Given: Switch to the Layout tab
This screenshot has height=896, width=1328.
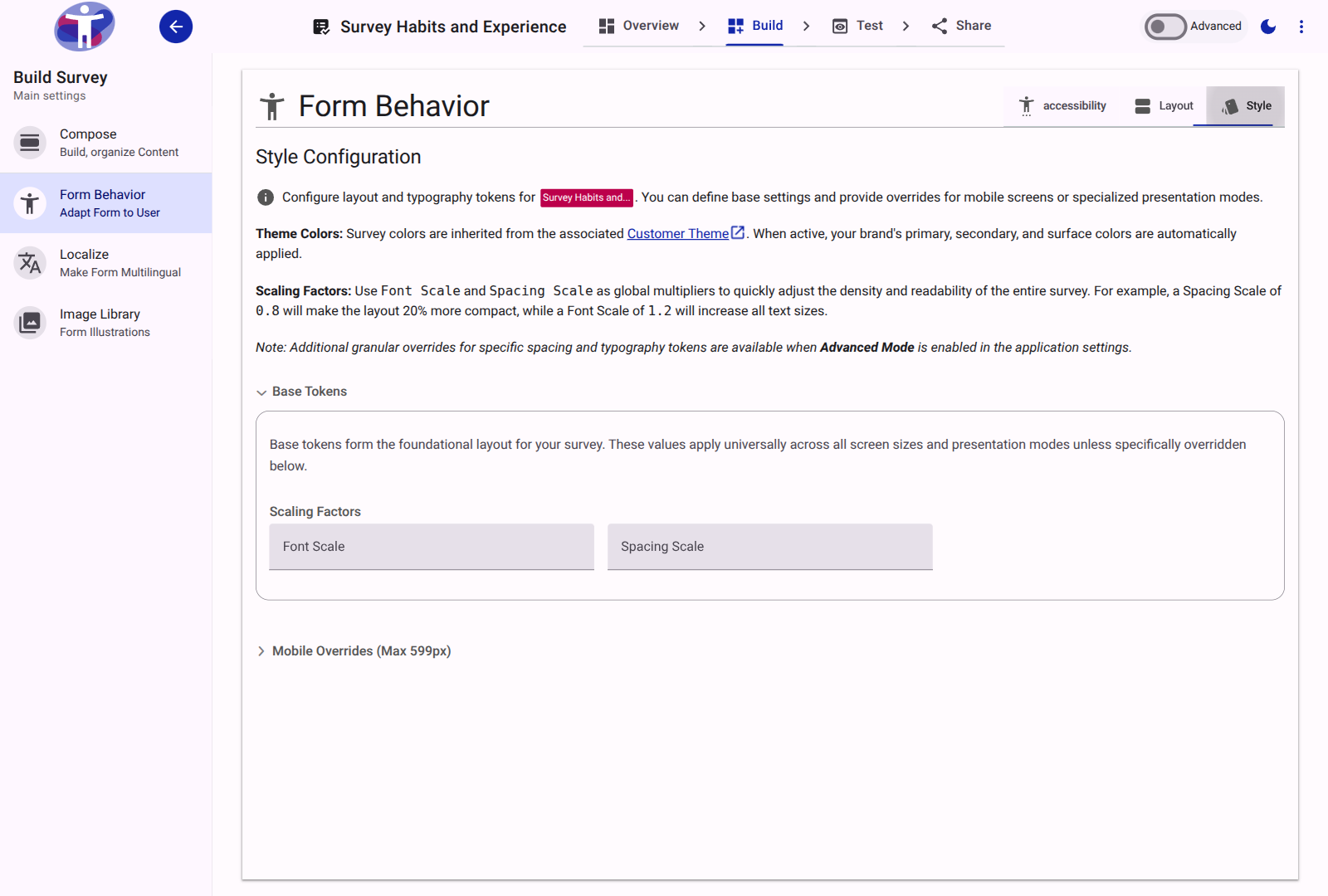Looking at the screenshot, I should click(x=1164, y=106).
